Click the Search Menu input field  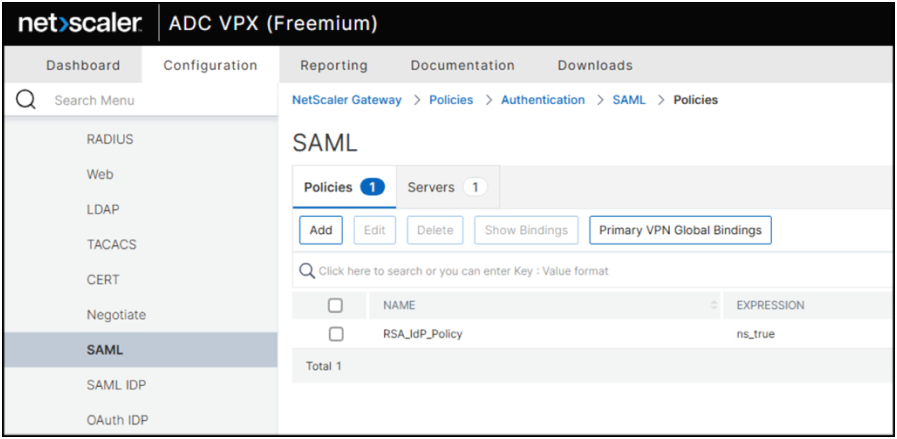[x=150, y=100]
